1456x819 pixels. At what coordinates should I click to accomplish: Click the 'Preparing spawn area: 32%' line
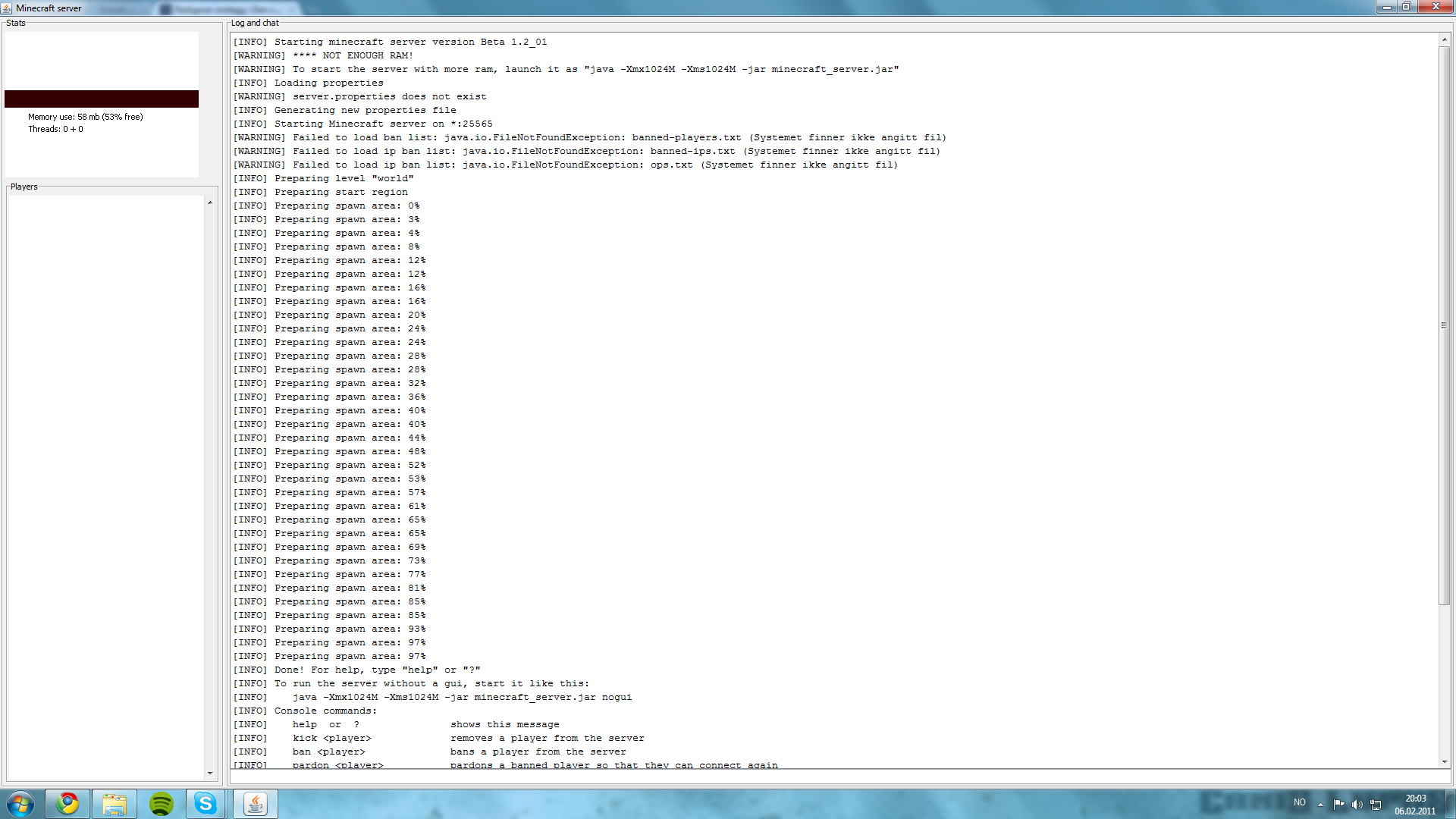(330, 383)
